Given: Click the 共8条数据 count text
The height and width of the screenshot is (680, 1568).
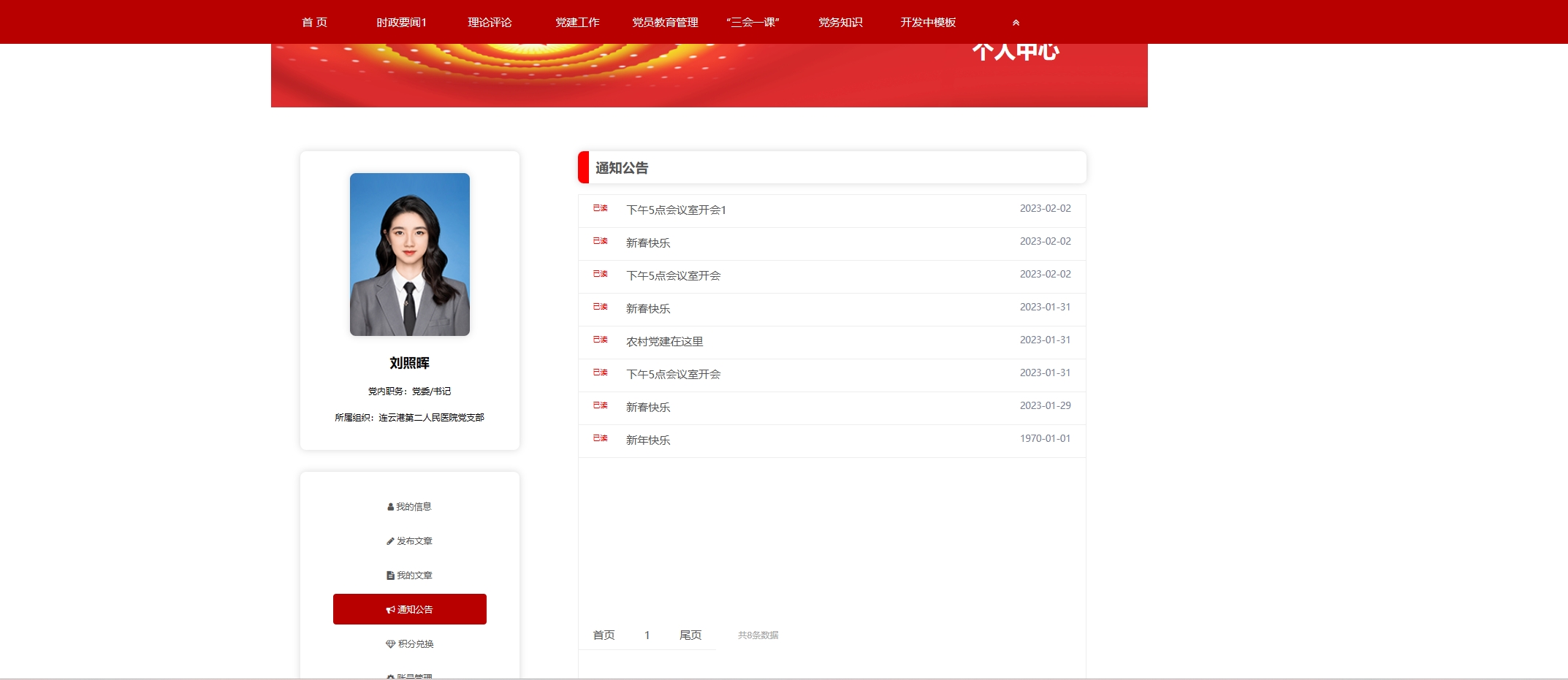Looking at the screenshot, I should [x=758, y=635].
